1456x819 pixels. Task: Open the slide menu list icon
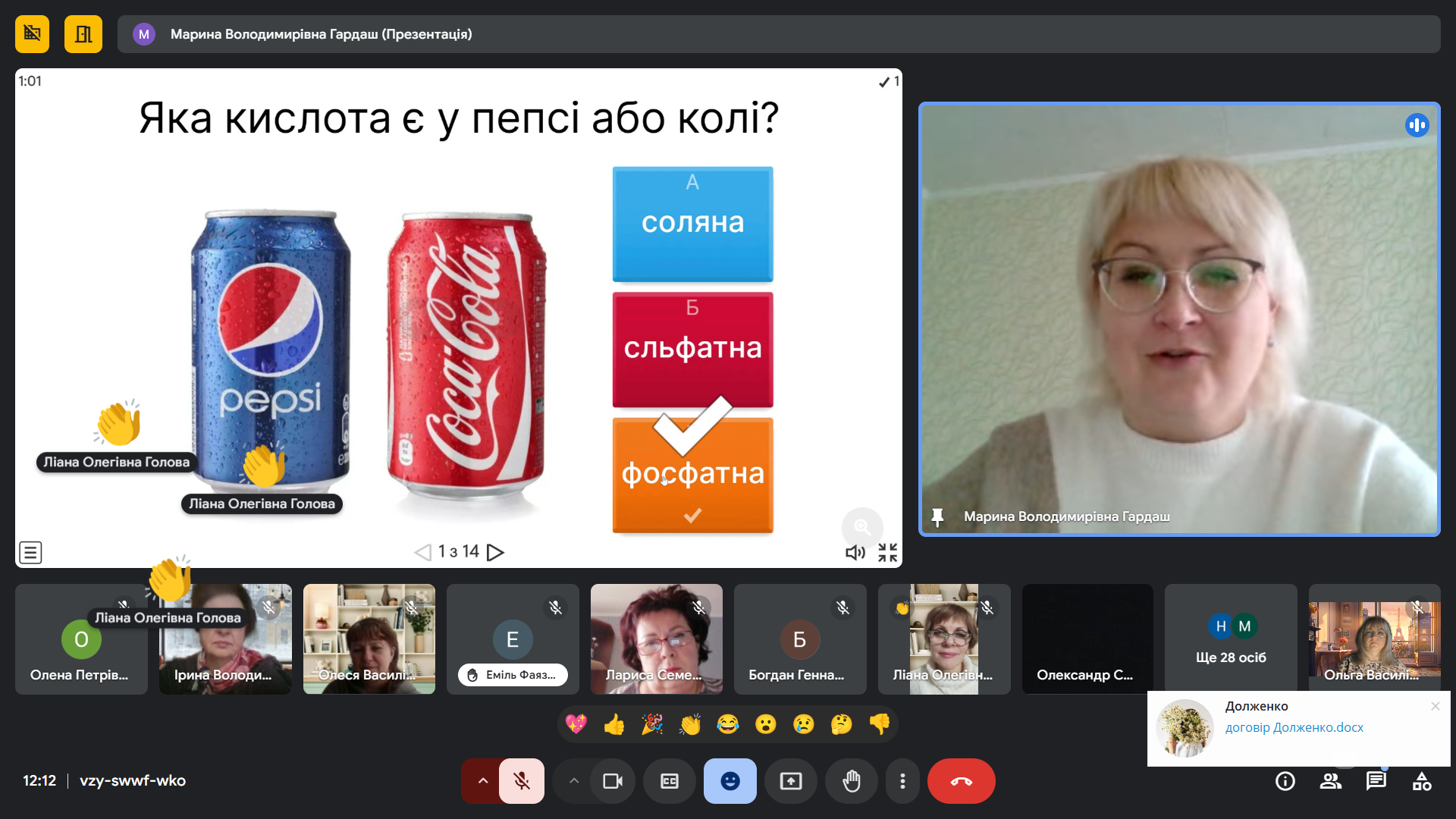coord(30,552)
